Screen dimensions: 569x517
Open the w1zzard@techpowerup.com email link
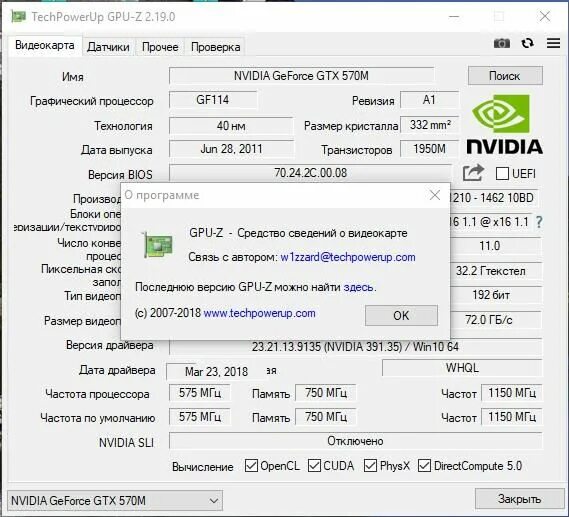tap(348, 257)
